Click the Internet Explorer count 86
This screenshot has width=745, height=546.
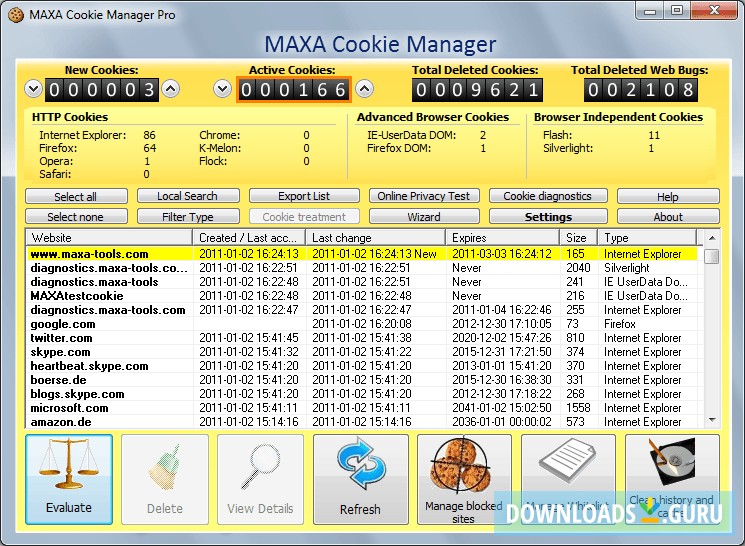click(149, 135)
